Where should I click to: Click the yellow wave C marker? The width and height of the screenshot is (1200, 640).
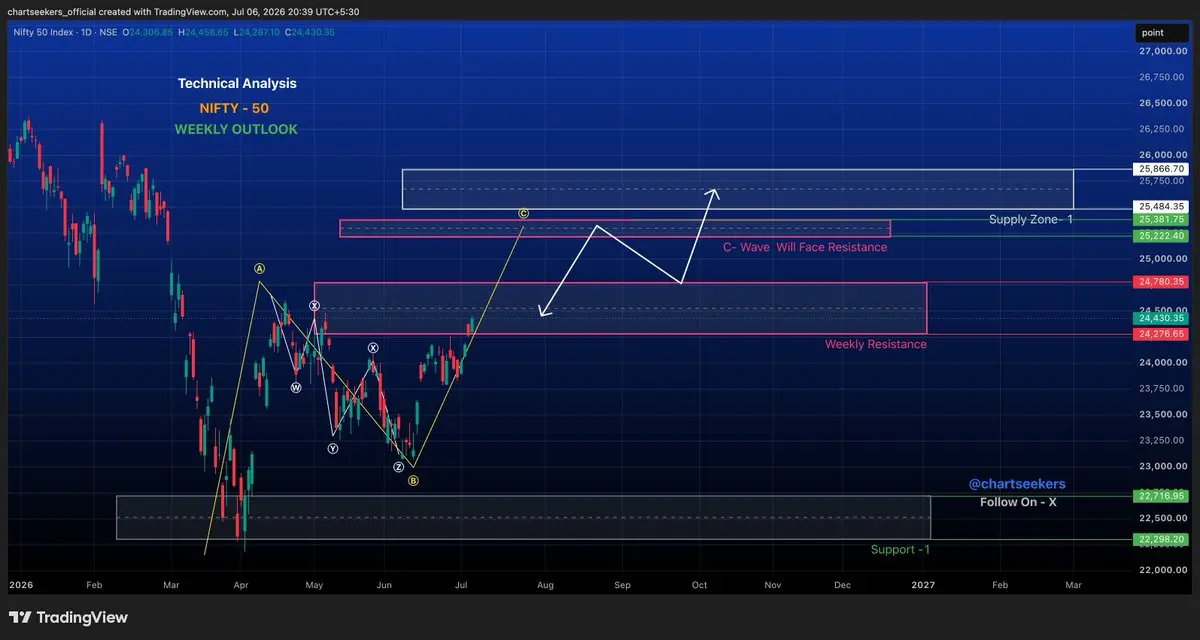coord(523,213)
